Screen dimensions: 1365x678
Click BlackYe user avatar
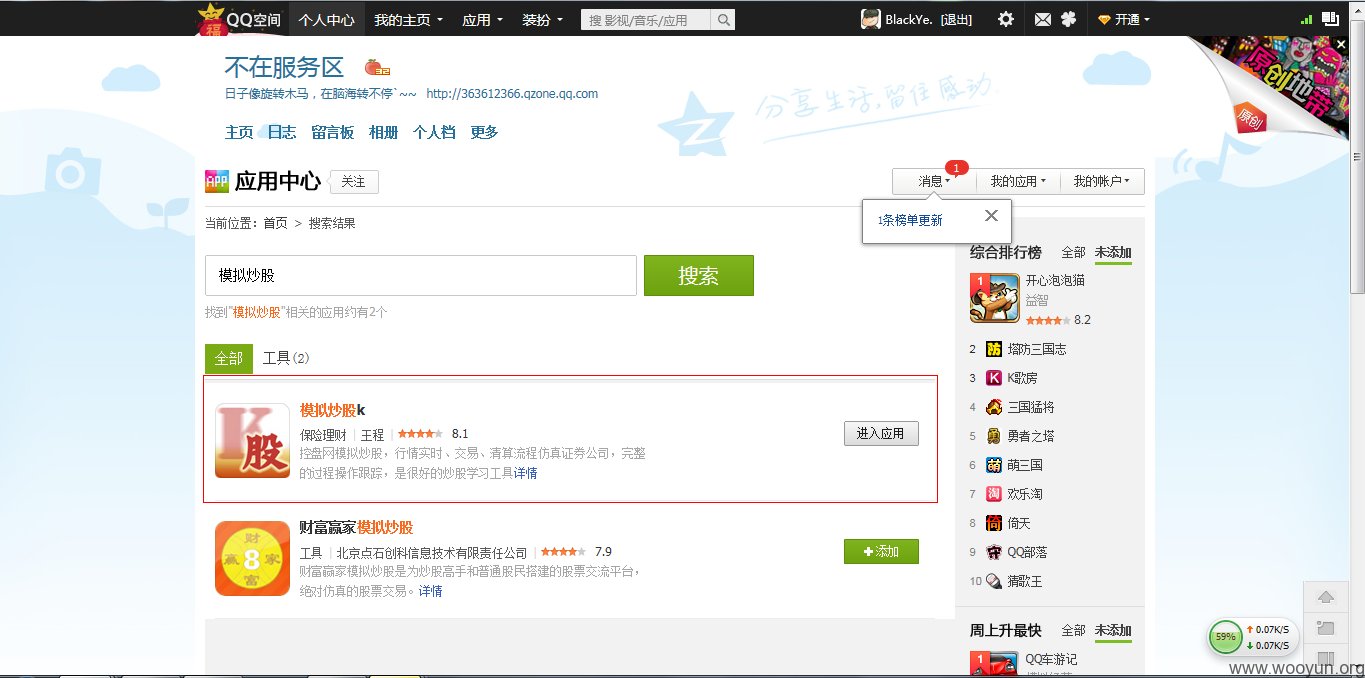tap(871, 19)
